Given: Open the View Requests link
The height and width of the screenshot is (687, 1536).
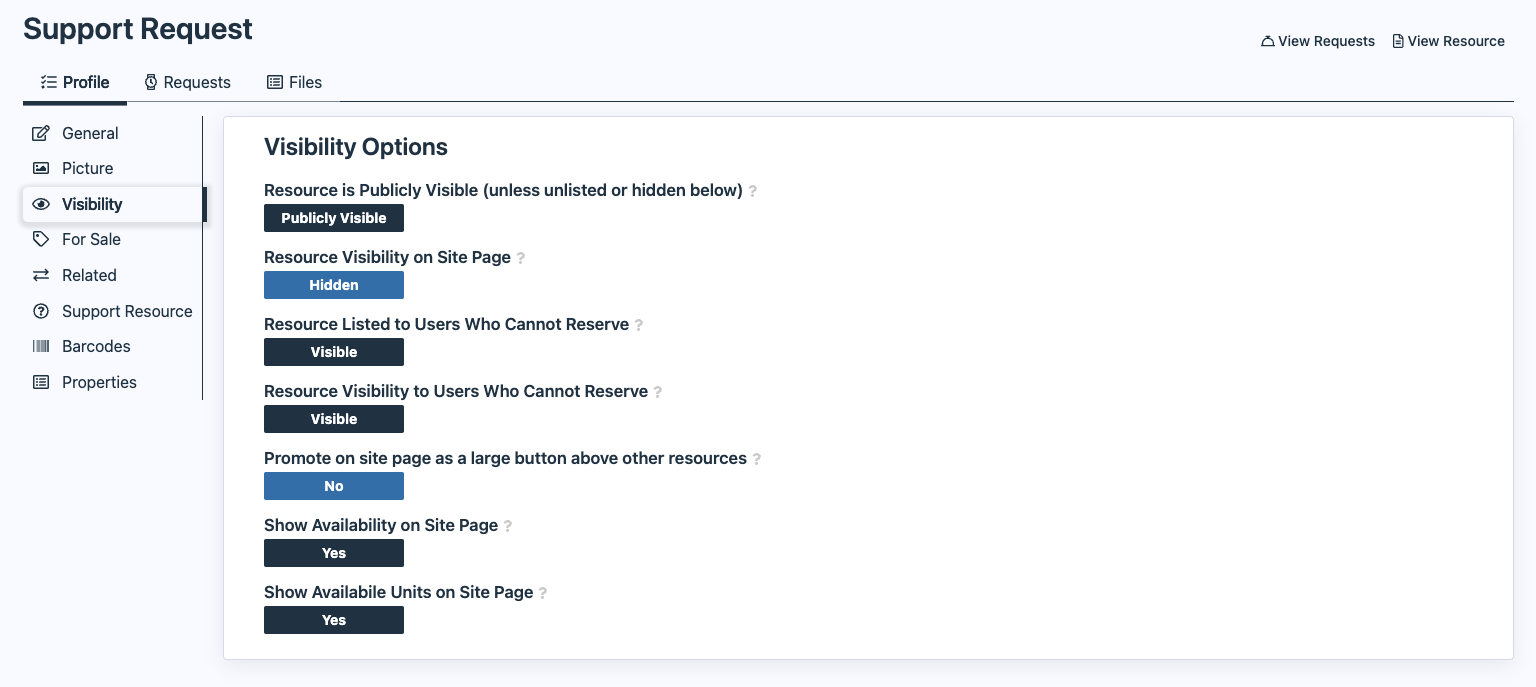Looking at the screenshot, I should (x=1318, y=41).
